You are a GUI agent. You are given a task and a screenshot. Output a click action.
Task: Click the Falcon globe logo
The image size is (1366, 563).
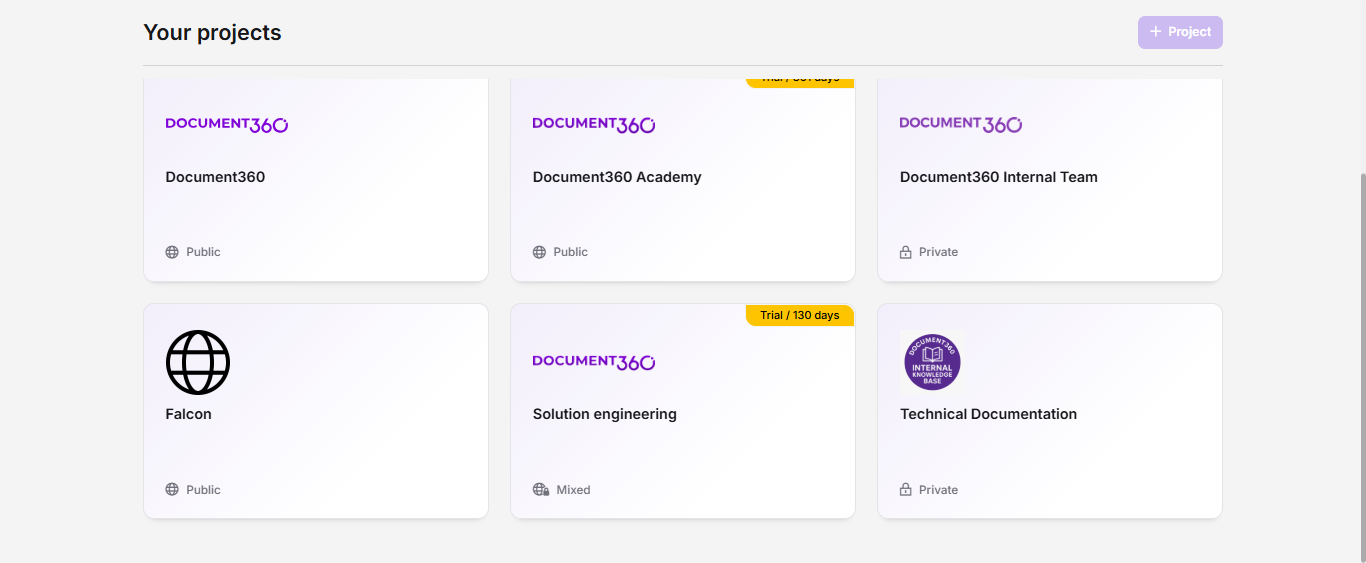click(x=198, y=362)
